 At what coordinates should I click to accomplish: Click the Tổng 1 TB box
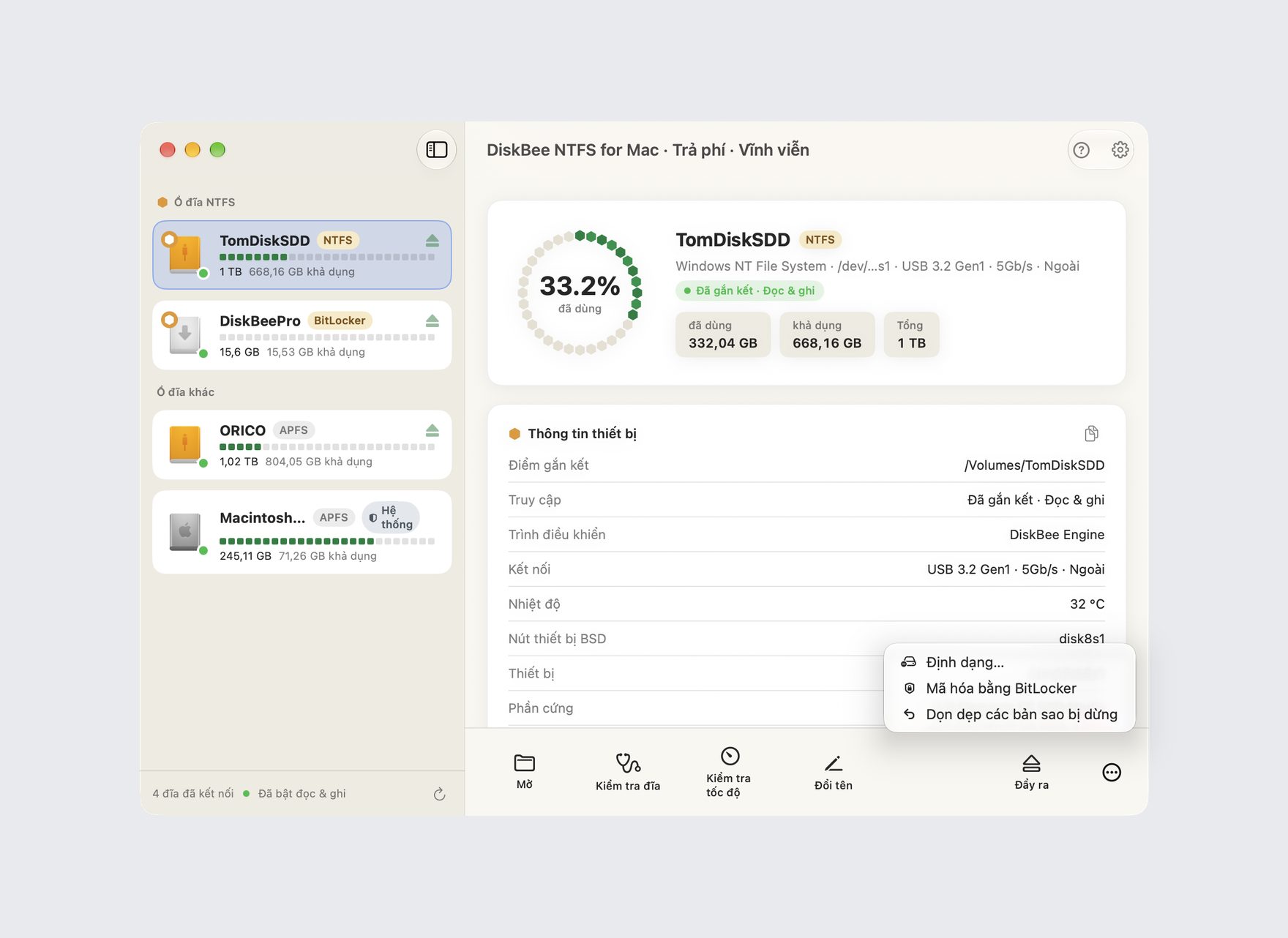pos(912,334)
